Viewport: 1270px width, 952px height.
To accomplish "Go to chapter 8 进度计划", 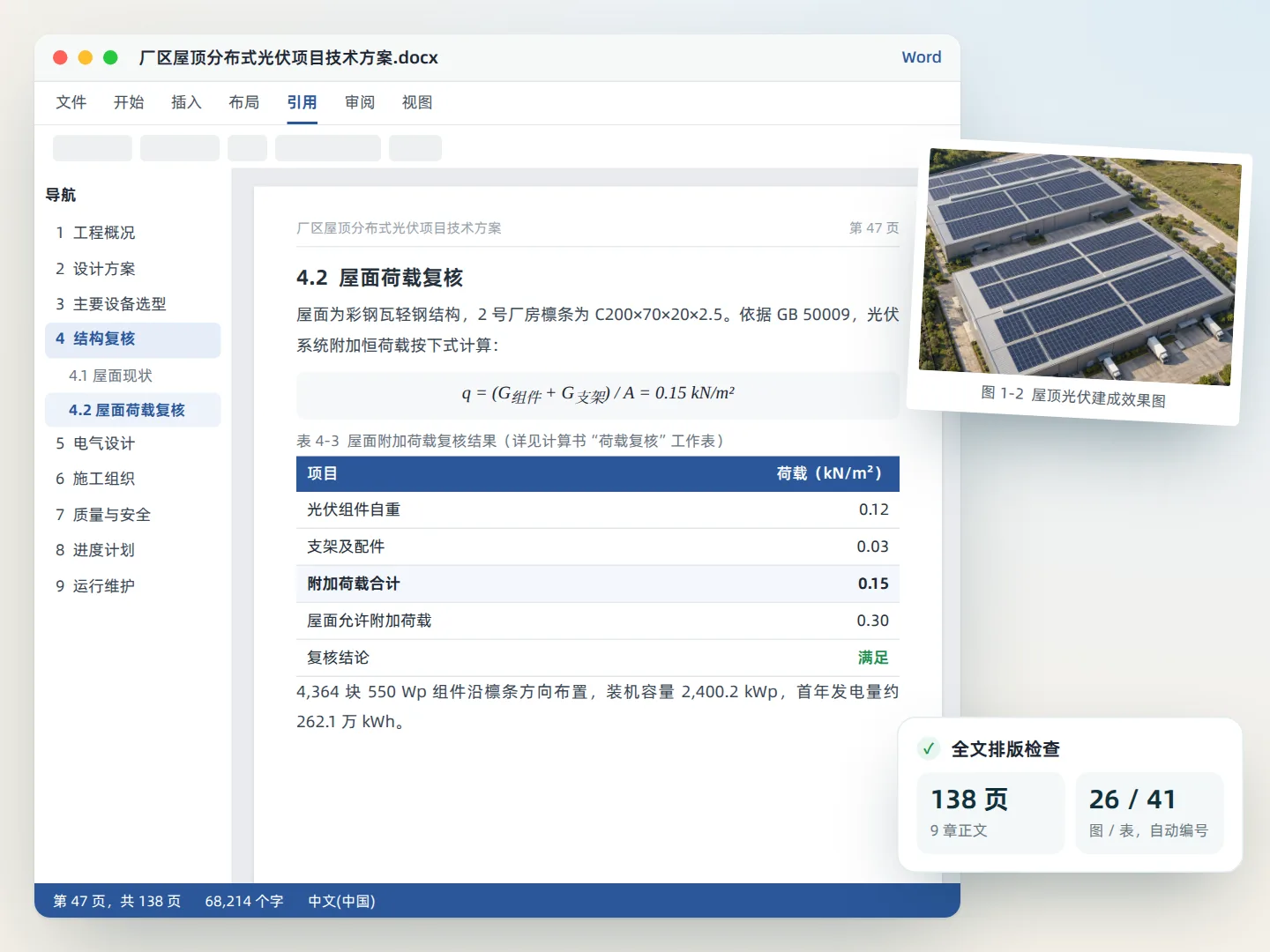I will click(x=133, y=550).
